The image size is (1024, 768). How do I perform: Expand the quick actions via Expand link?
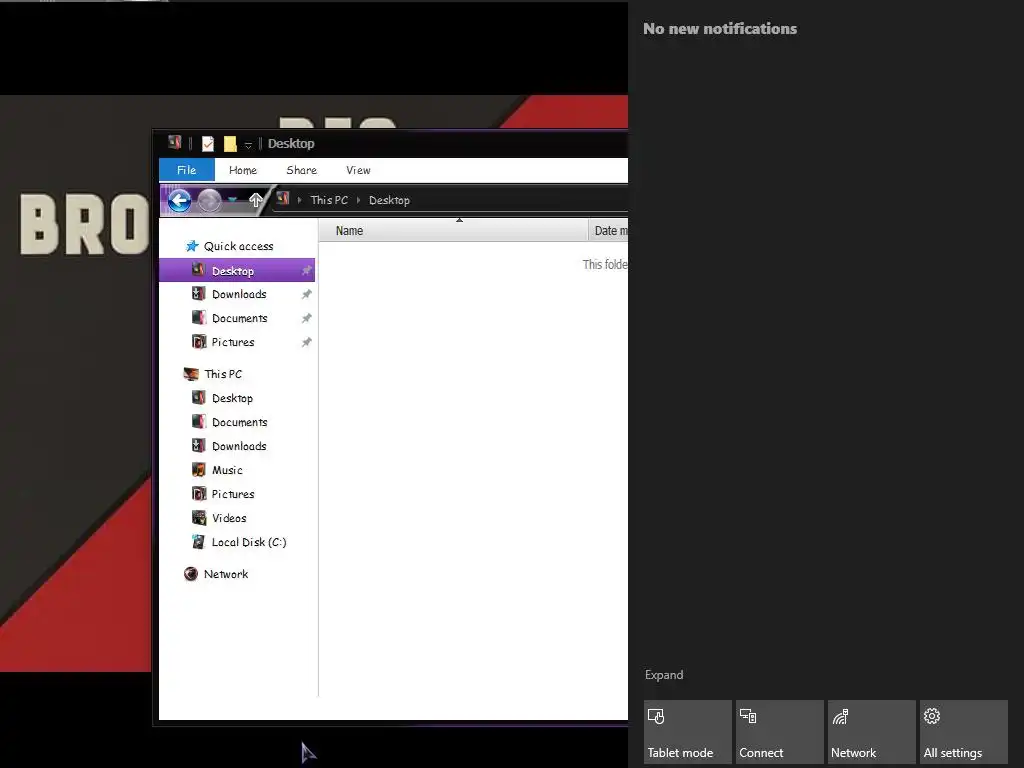tap(664, 675)
